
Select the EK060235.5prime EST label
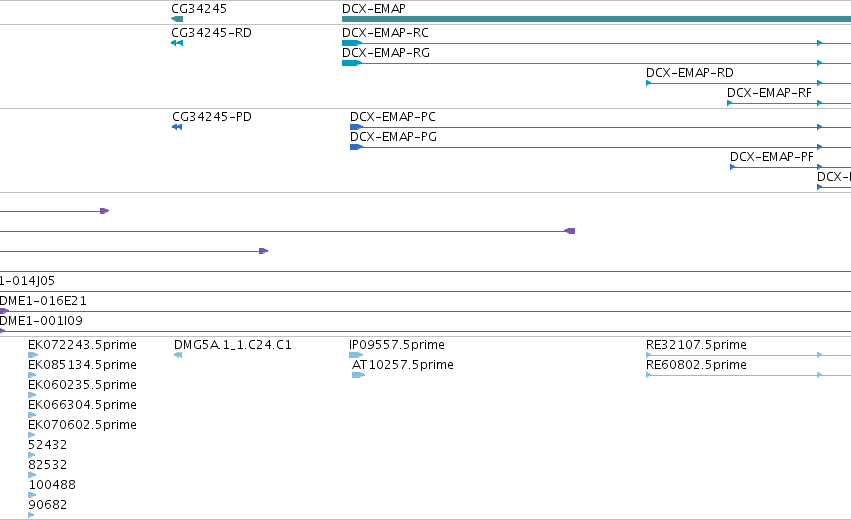pyautogui.click(x=82, y=385)
